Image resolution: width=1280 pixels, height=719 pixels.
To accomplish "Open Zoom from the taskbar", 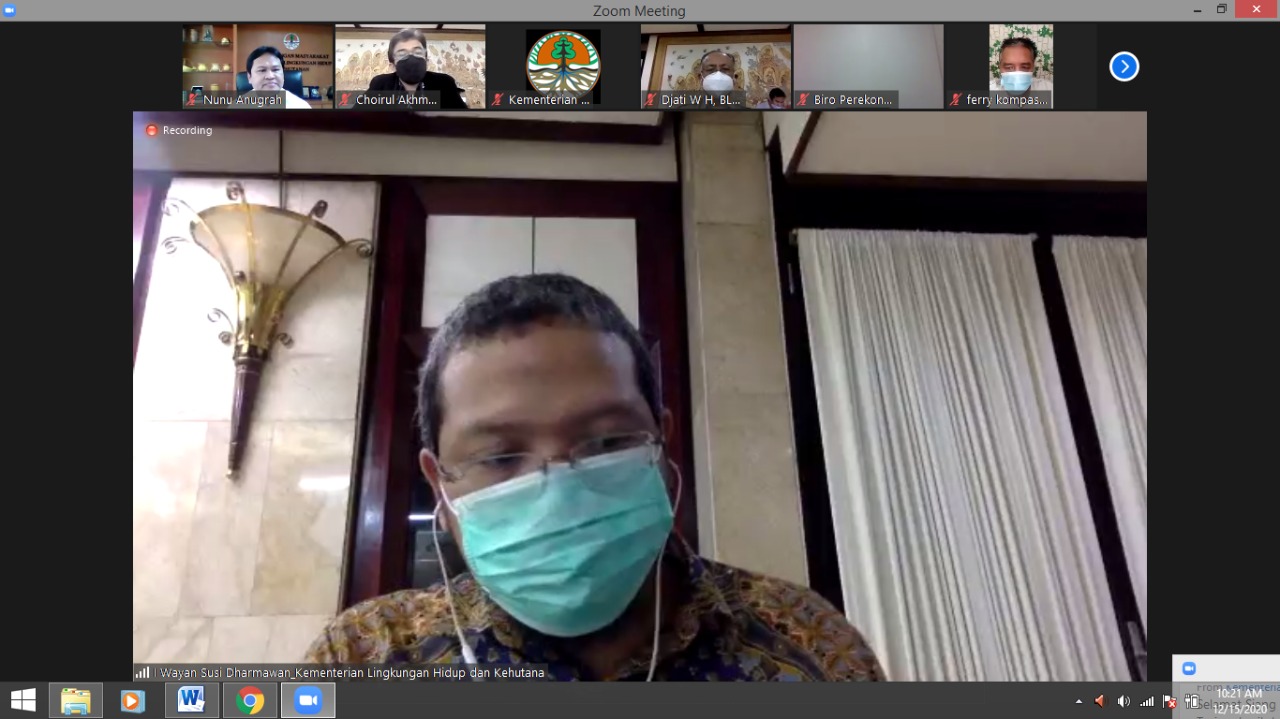I will pos(308,700).
